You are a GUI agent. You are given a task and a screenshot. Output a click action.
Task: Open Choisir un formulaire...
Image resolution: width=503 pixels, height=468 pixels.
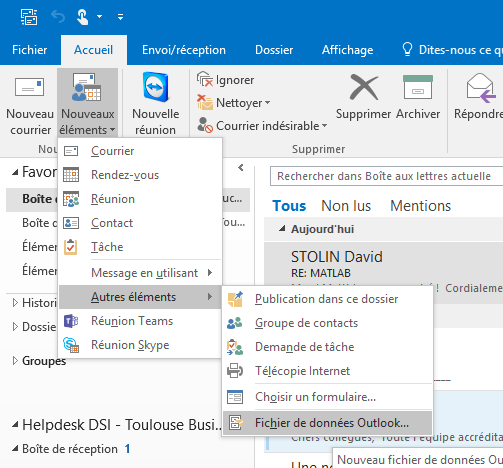pos(328,397)
